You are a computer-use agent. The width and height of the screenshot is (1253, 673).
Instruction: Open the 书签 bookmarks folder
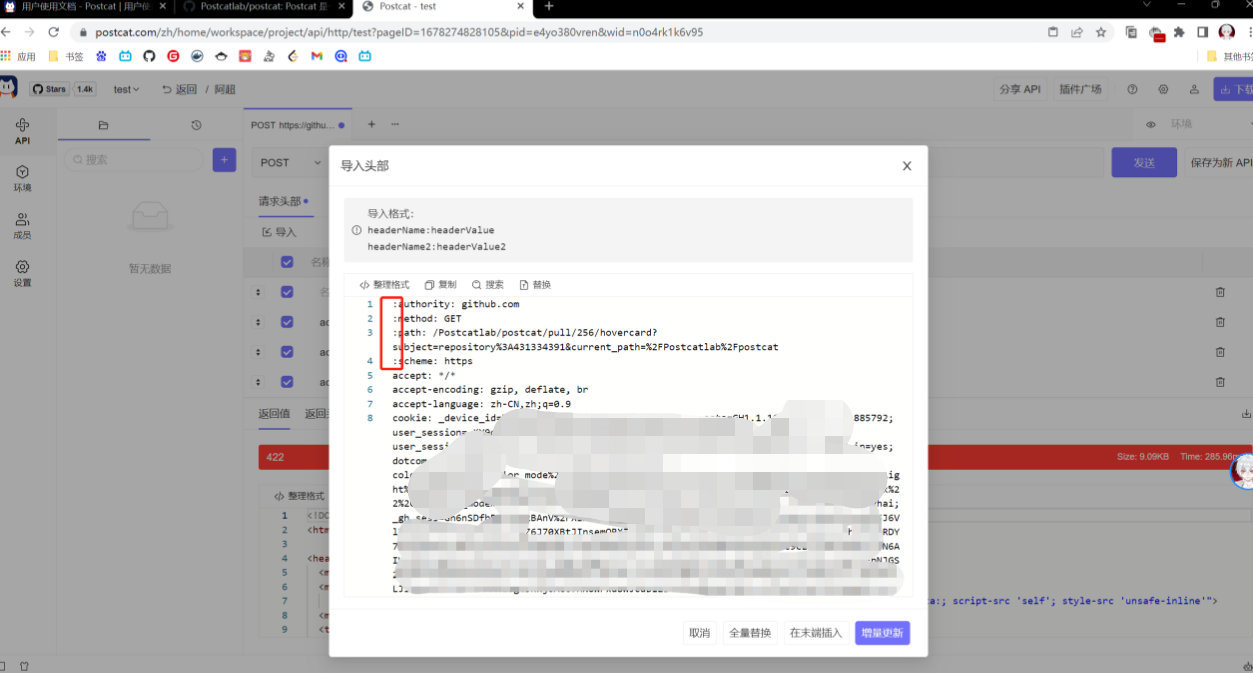pos(67,57)
